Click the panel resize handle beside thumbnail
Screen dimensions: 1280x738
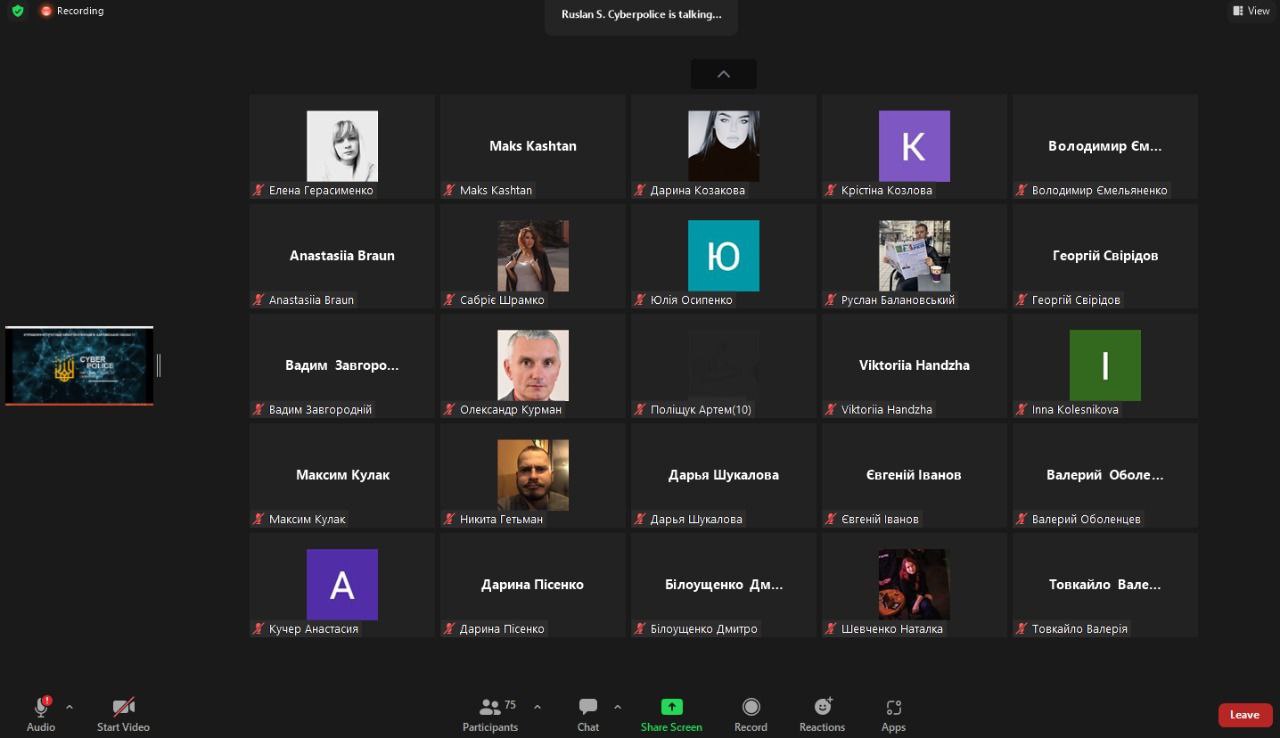(158, 366)
